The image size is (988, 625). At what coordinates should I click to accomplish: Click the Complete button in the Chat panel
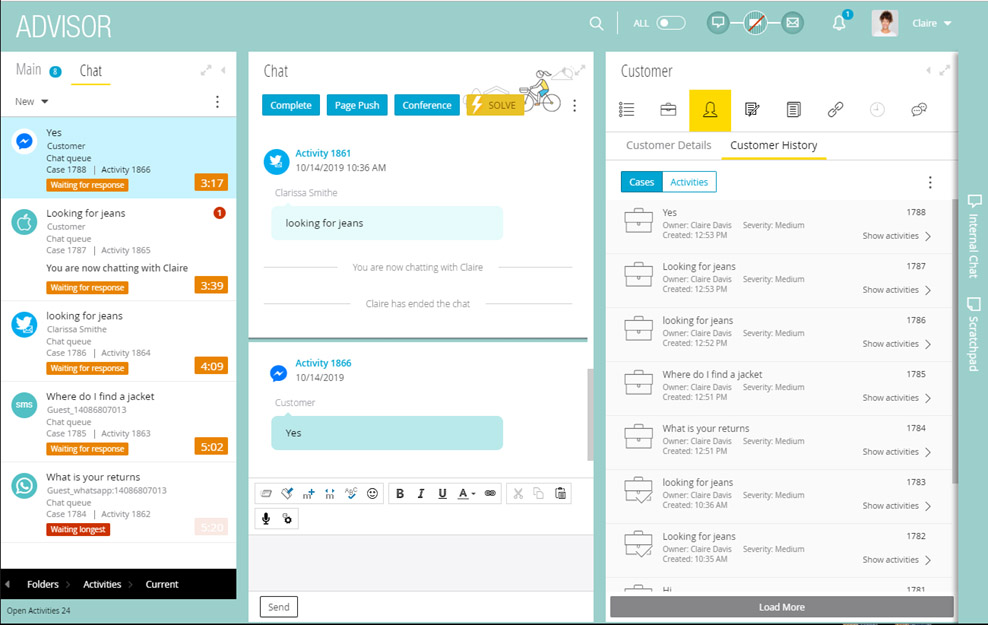(x=290, y=105)
